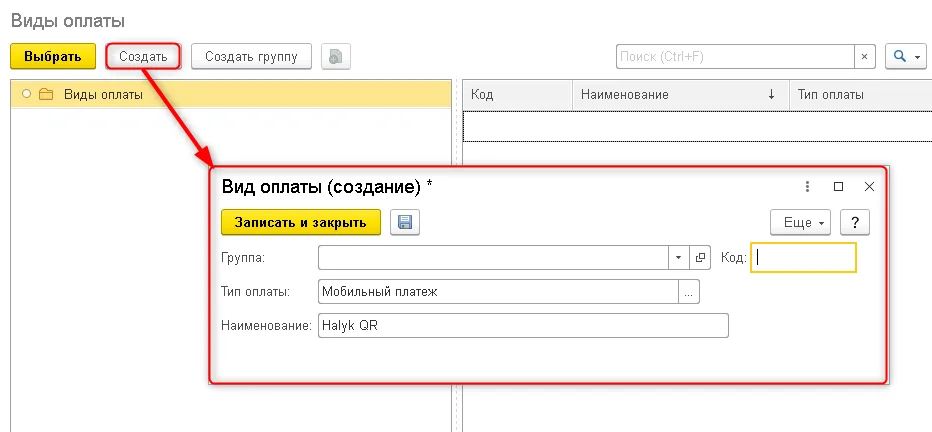Click the empty first row in the payment table

pyautogui.click(x=697, y=126)
